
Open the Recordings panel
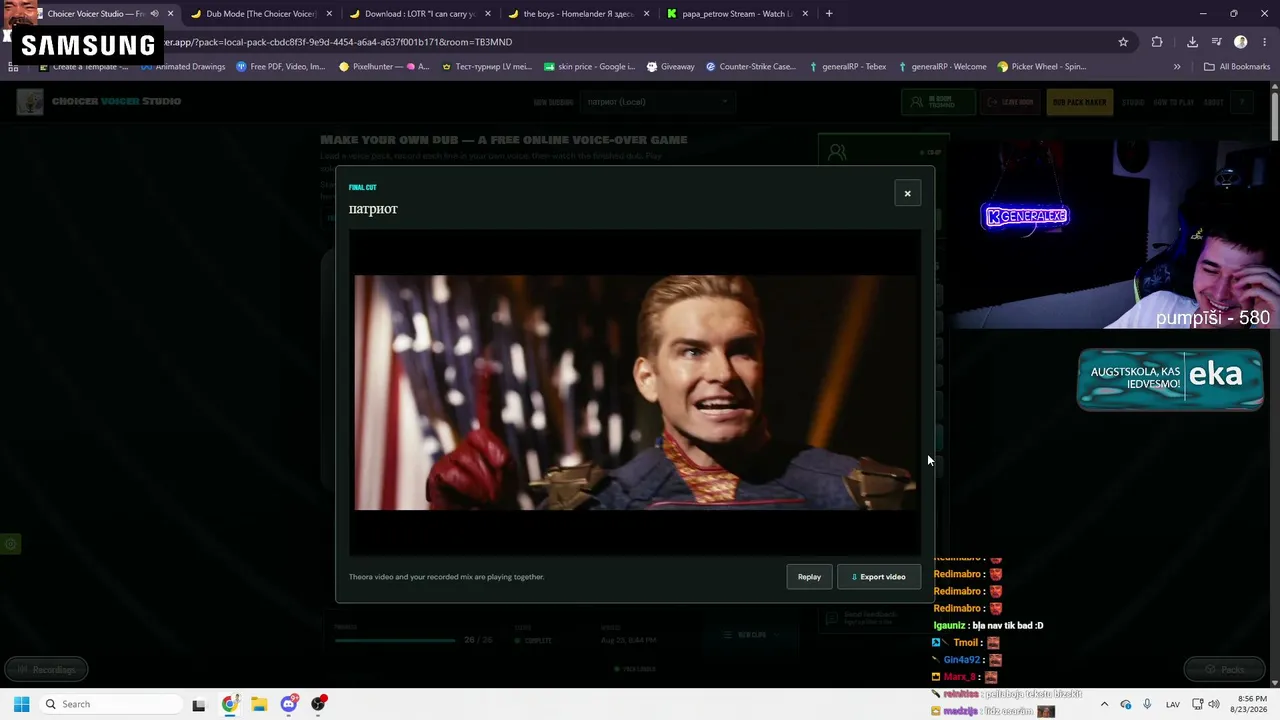[46, 669]
